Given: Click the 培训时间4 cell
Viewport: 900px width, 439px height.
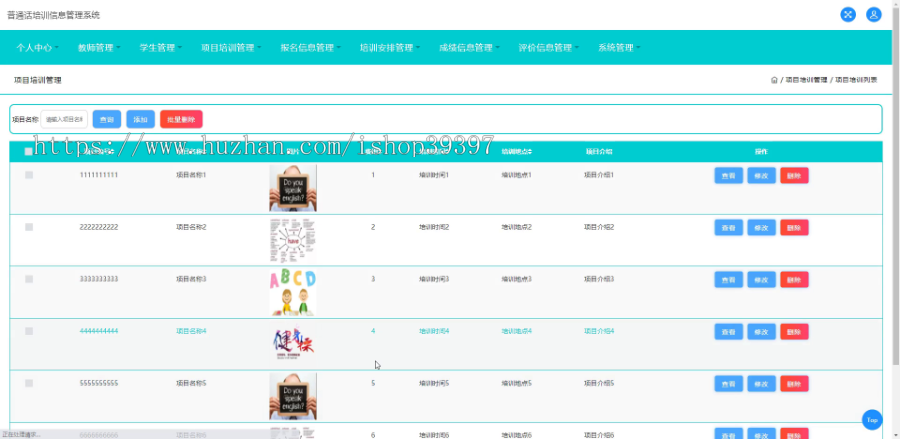Looking at the screenshot, I should click(434, 331).
